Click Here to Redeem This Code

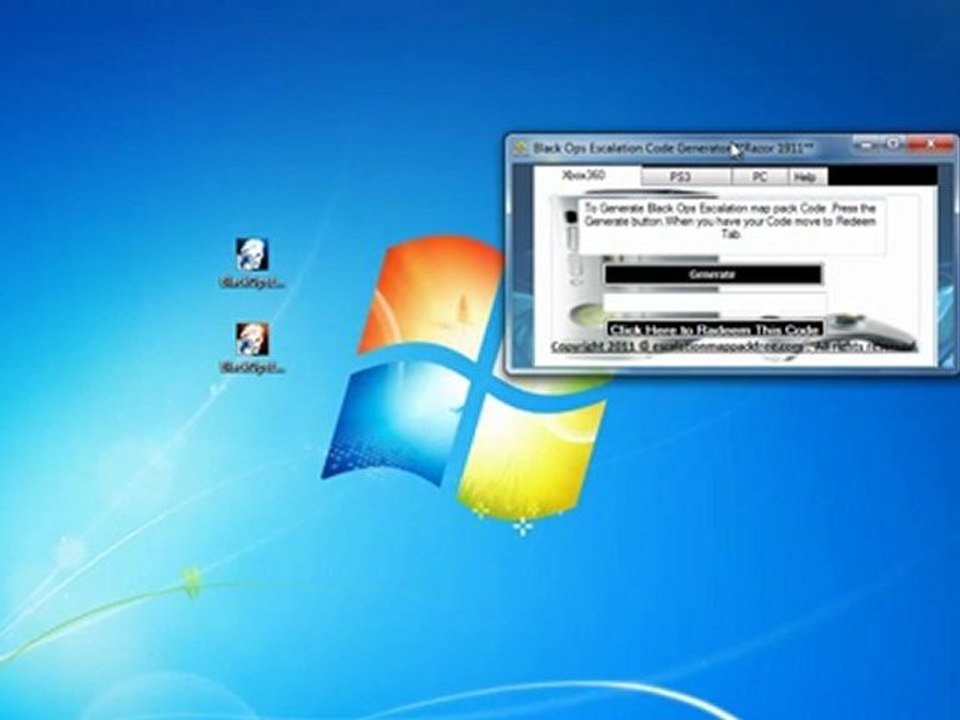point(714,329)
